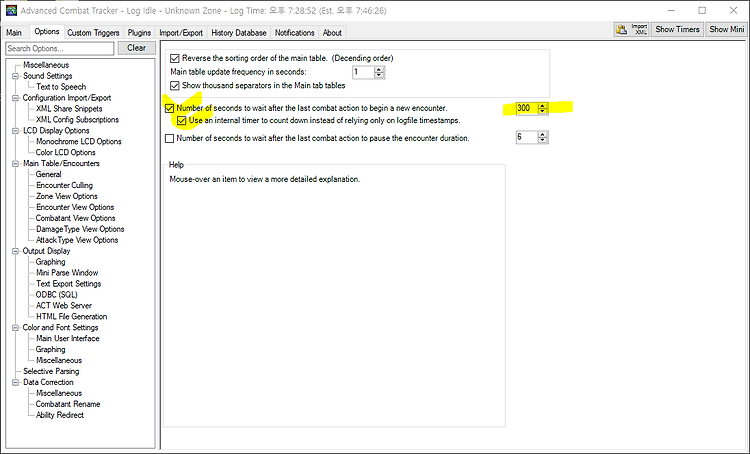Collapse the Configuration Import/Export node
This screenshot has width=750, height=454.
click(15, 98)
